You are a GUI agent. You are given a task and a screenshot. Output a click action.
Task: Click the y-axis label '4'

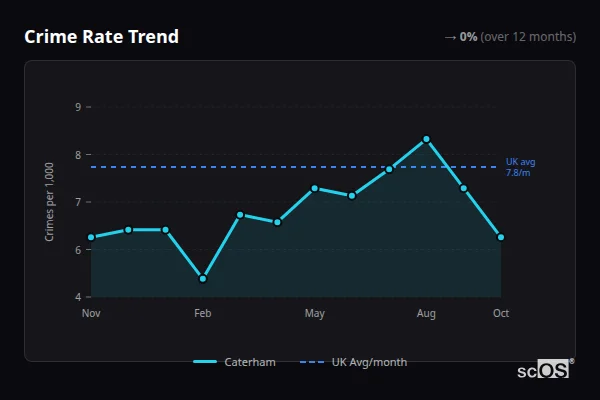click(x=78, y=297)
